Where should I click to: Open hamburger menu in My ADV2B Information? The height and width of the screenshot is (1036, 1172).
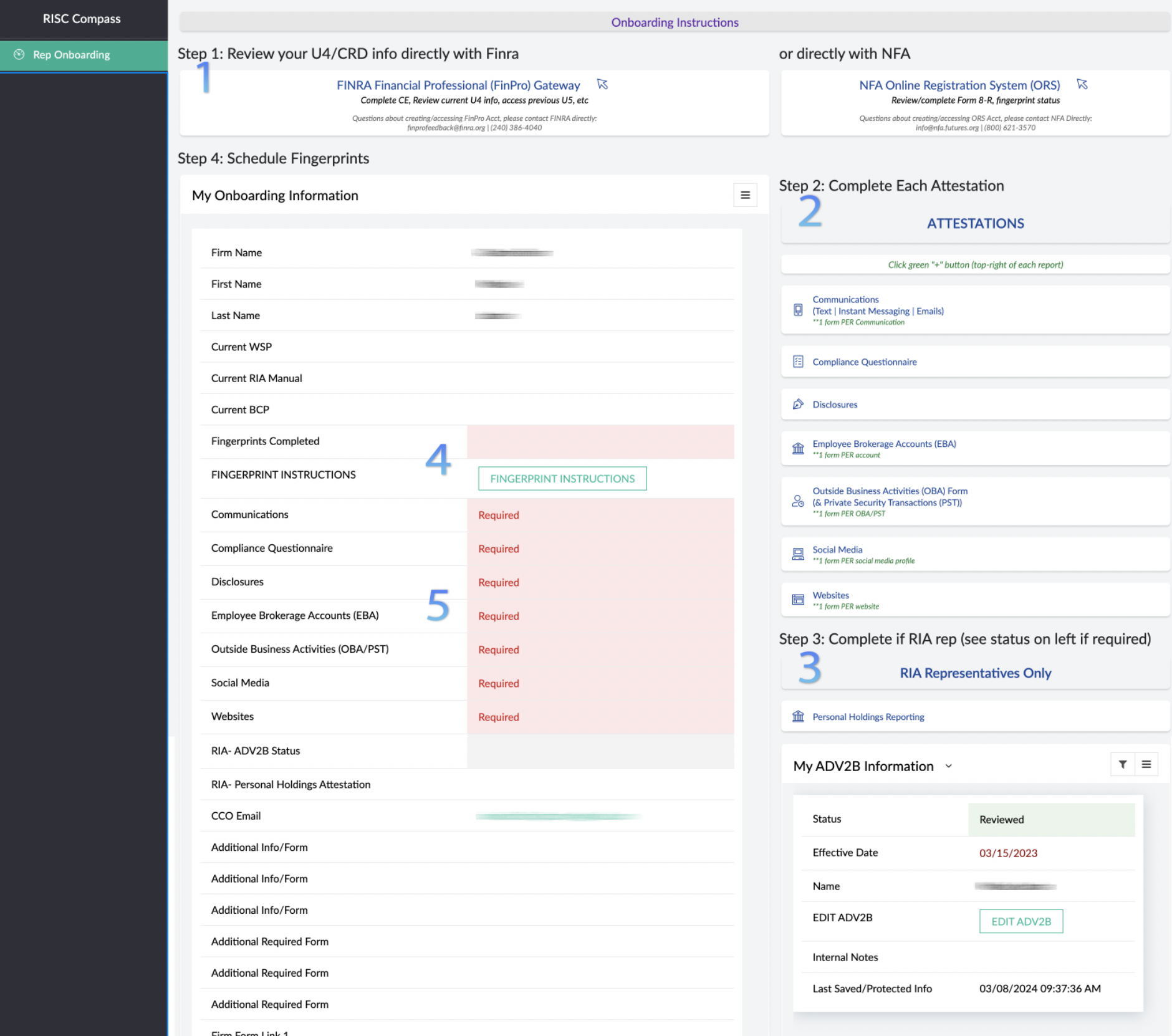click(1146, 764)
